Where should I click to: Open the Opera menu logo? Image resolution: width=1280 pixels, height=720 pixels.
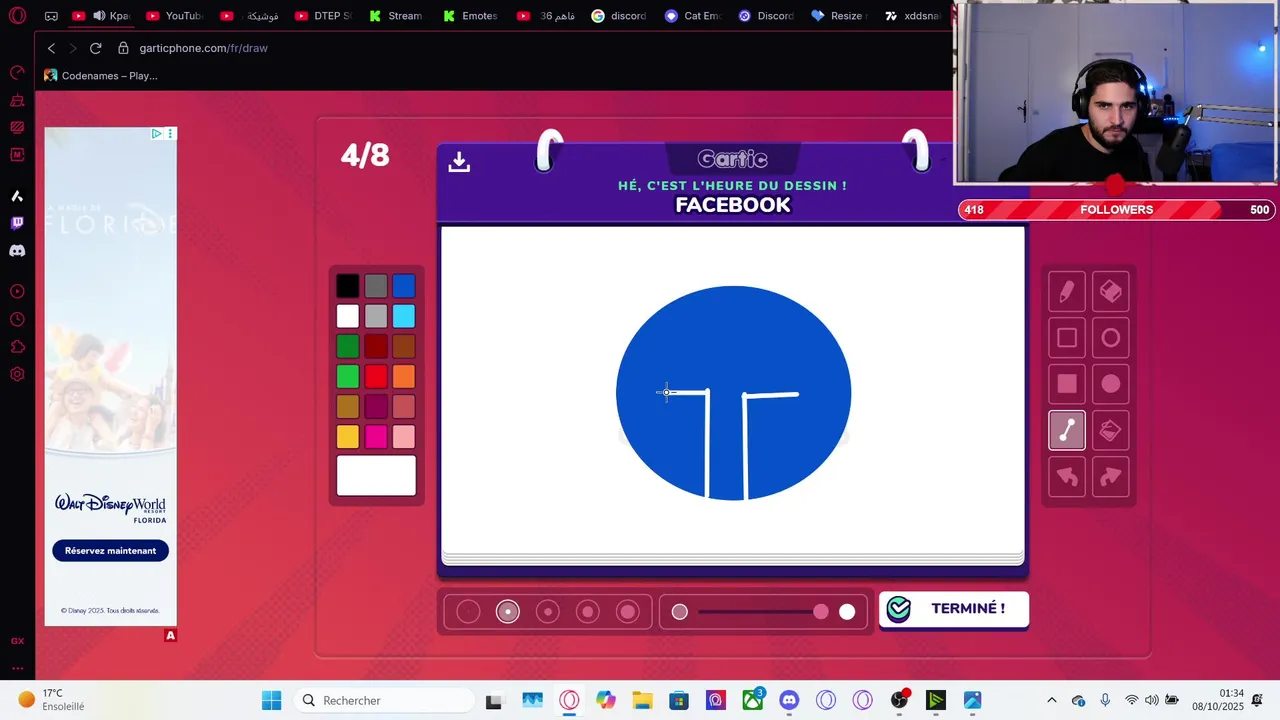17,16
